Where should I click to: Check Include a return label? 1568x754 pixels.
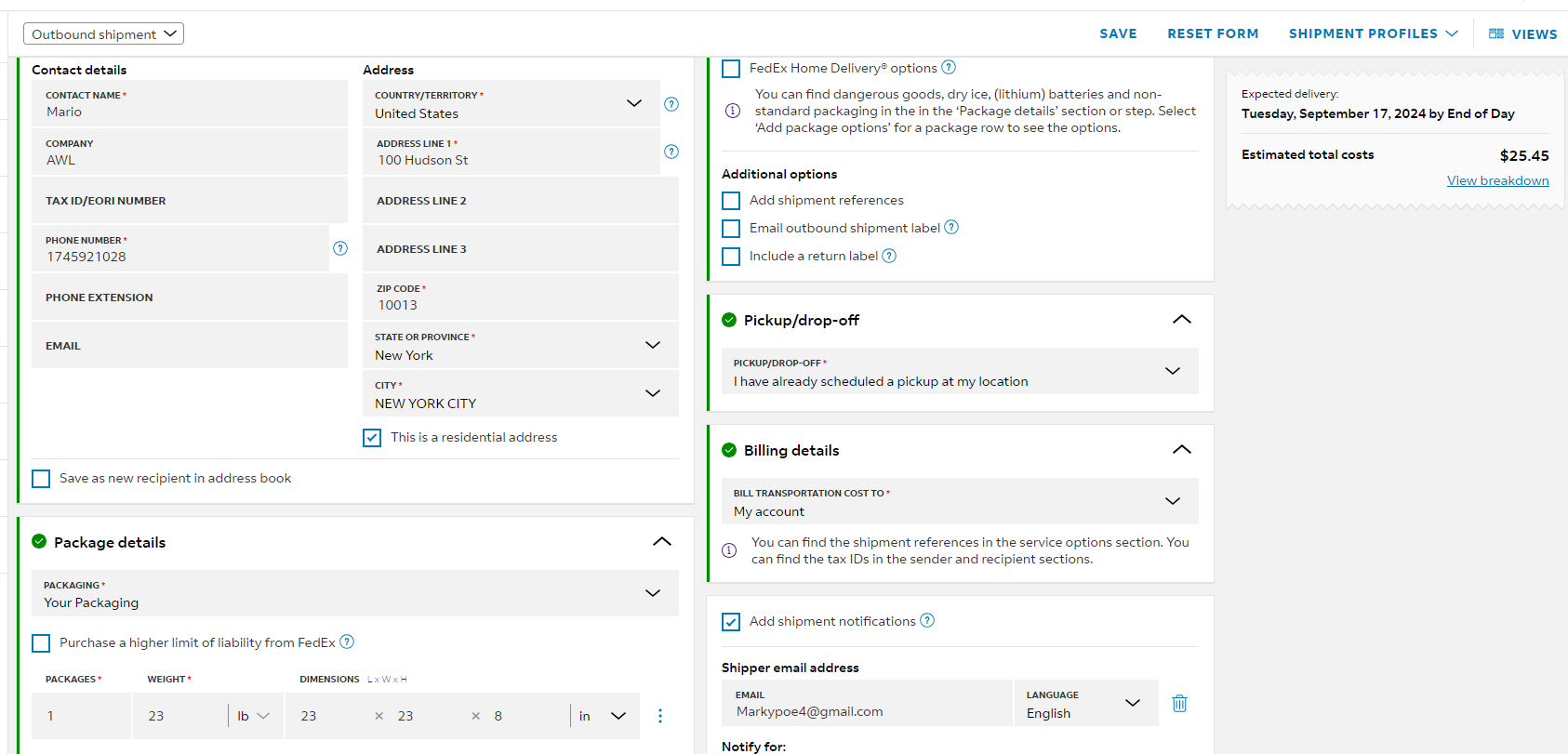(x=731, y=257)
